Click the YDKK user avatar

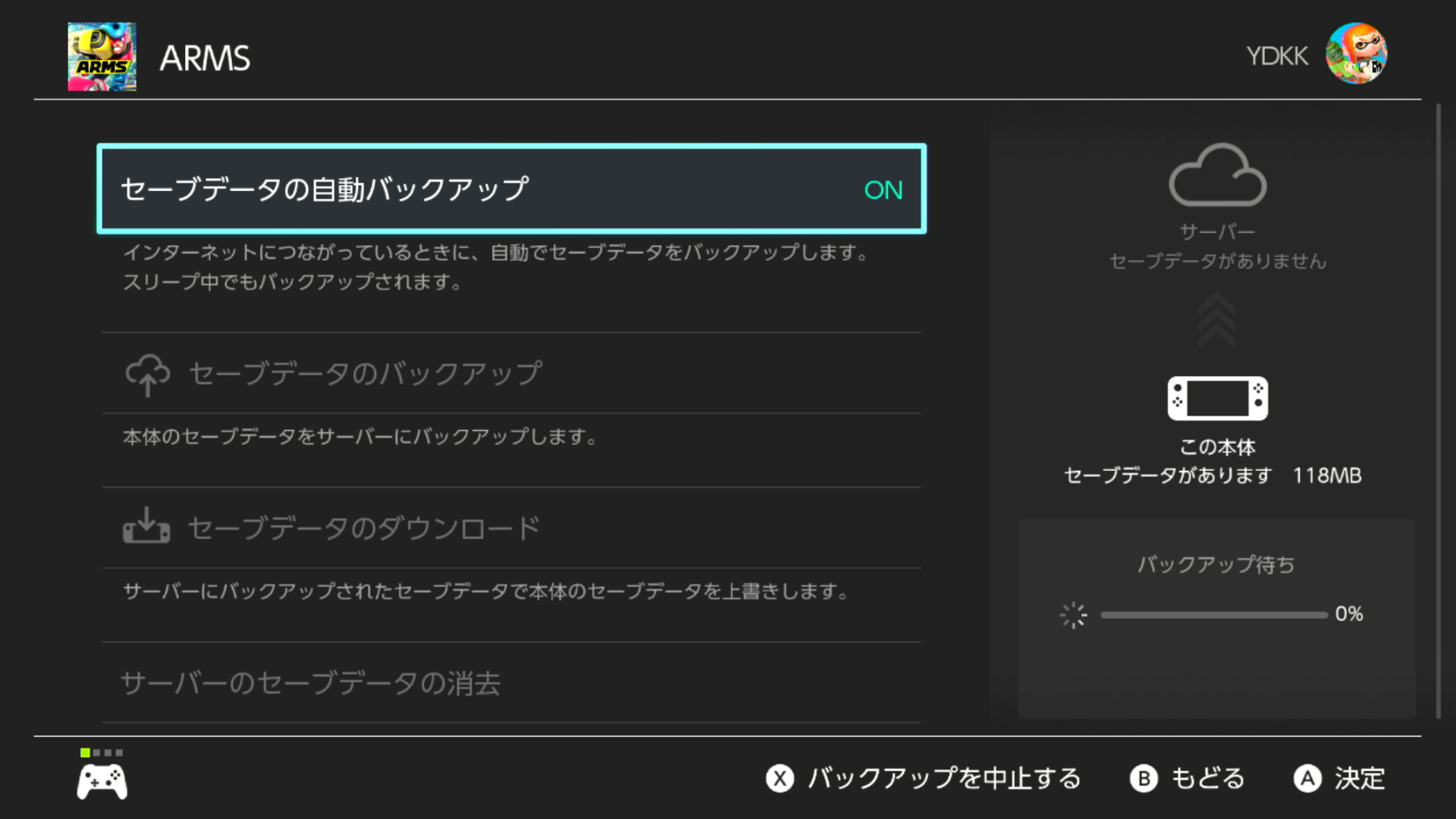(1355, 54)
